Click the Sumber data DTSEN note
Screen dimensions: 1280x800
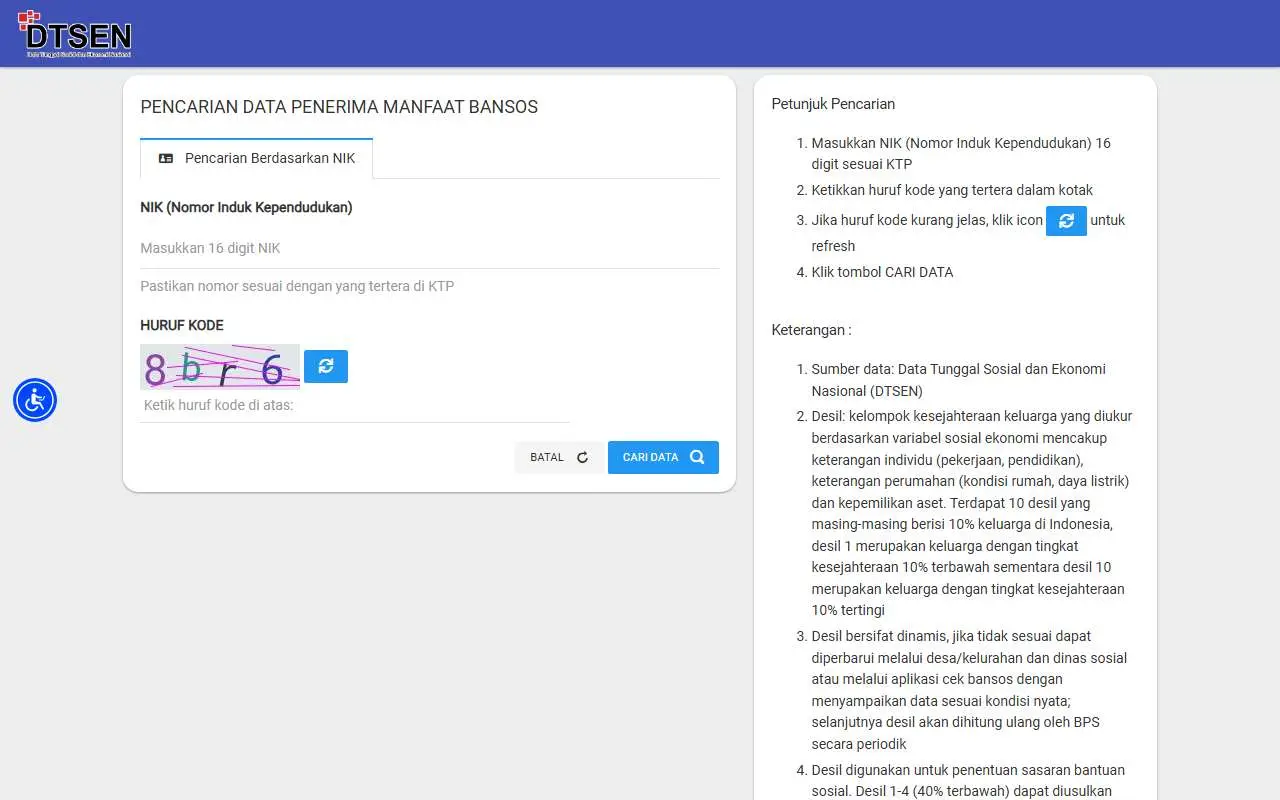(958, 380)
